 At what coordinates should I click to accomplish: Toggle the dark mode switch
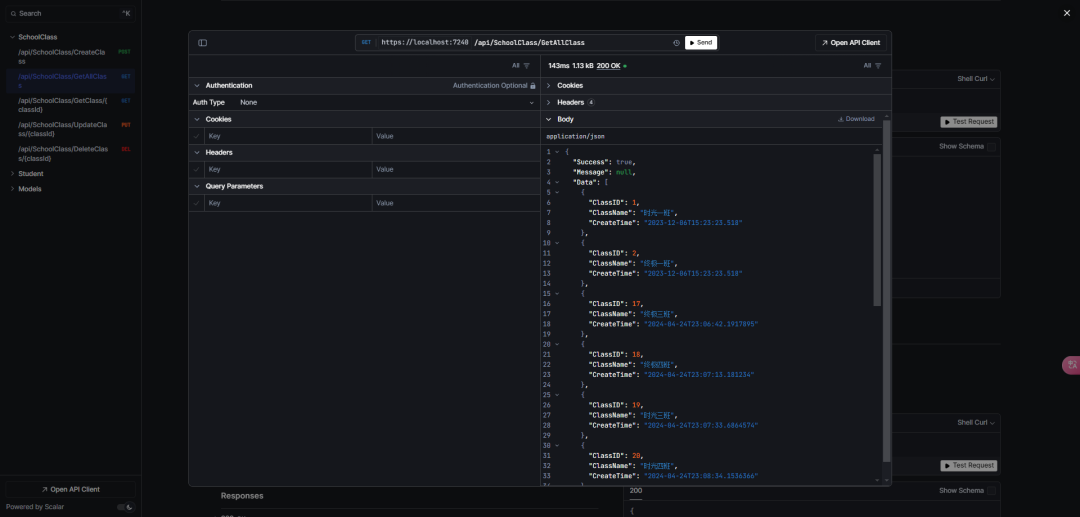coord(125,507)
